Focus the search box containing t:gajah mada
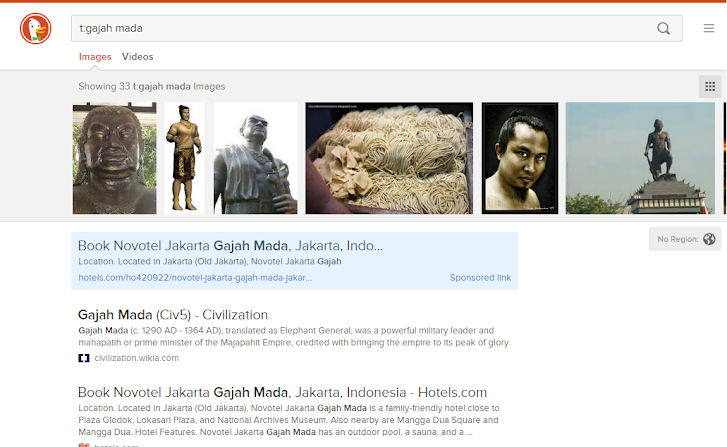 [x=376, y=28]
